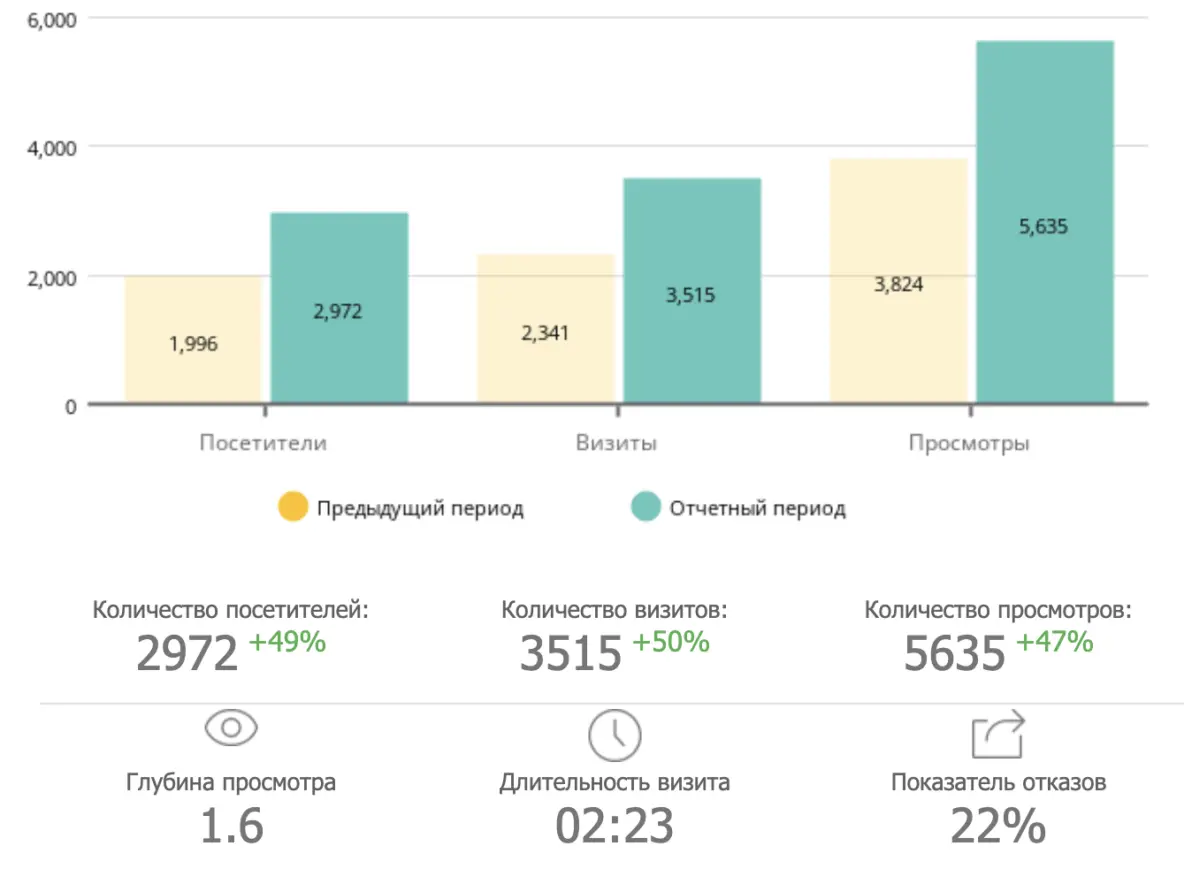Click the yellow legend circle swatch
Image resolution: width=1184 pixels, height=884 pixels.
[293, 507]
